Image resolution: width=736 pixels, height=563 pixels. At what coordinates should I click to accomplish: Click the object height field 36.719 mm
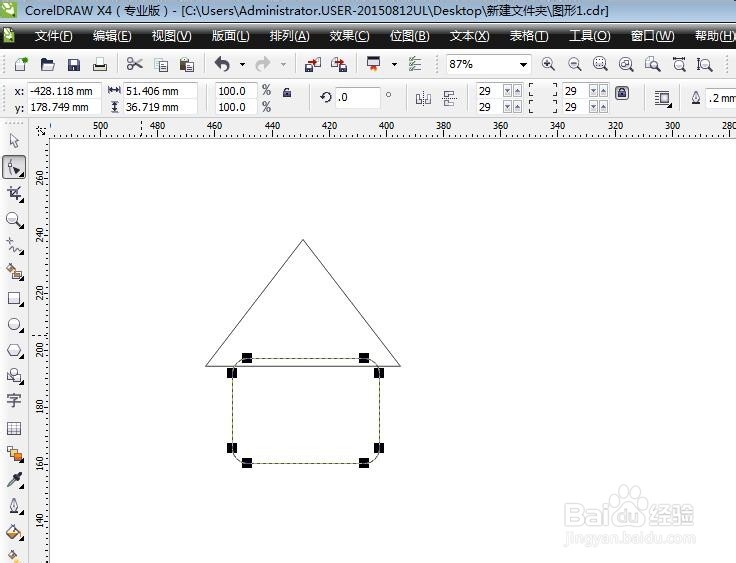coord(160,107)
